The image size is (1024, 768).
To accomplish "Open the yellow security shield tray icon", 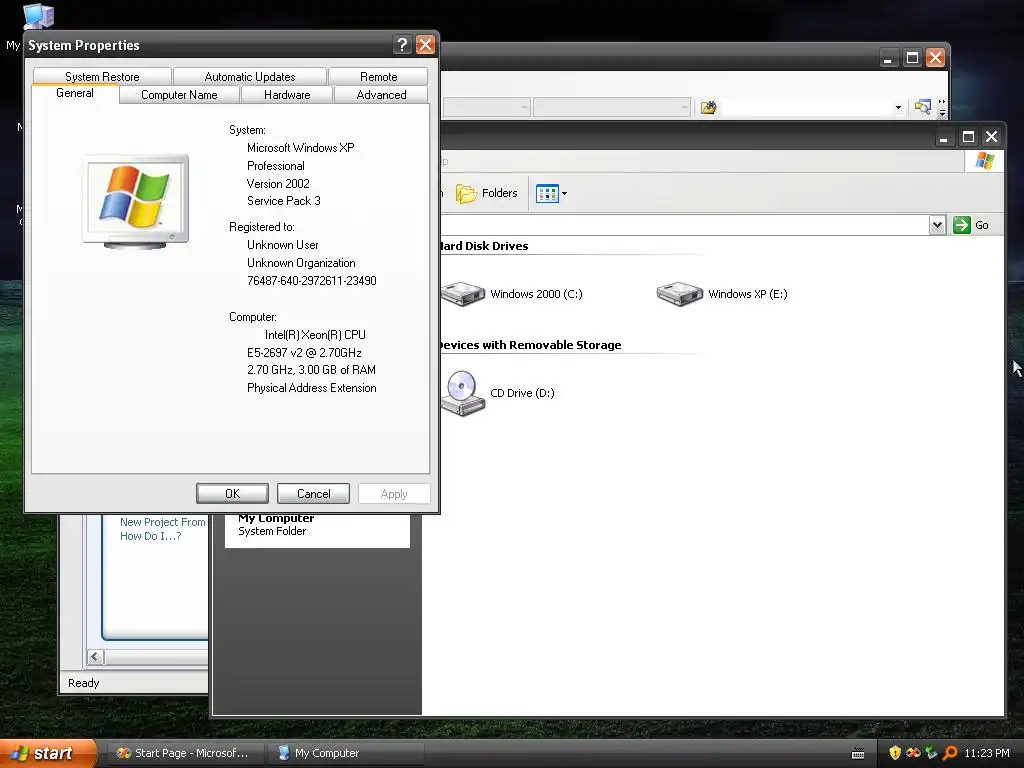I will (895, 753).
